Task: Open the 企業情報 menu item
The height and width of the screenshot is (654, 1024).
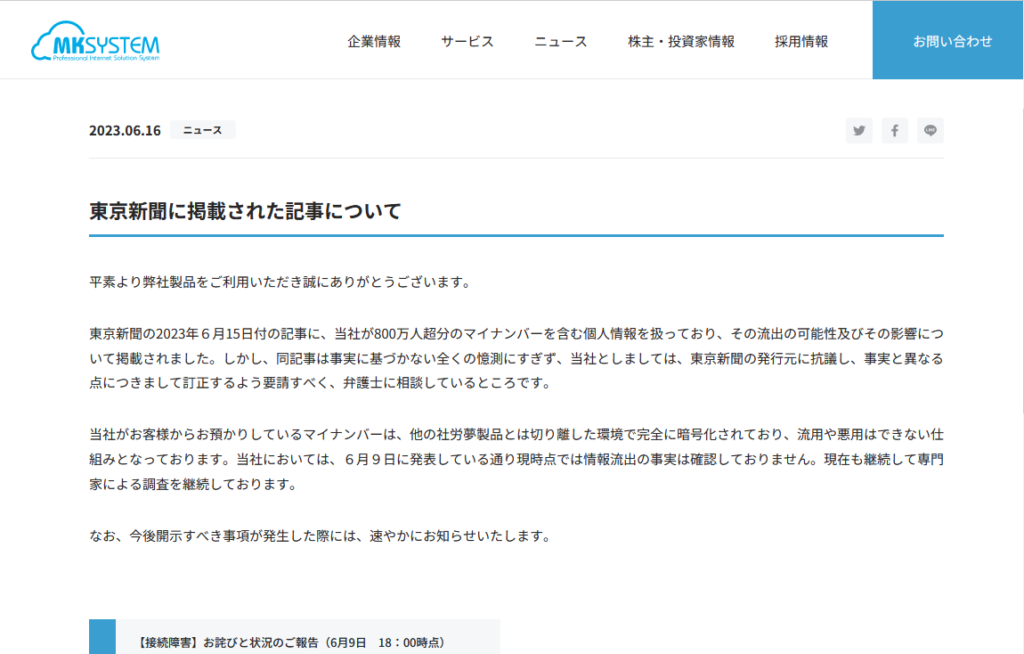Action: coord(374,42)
